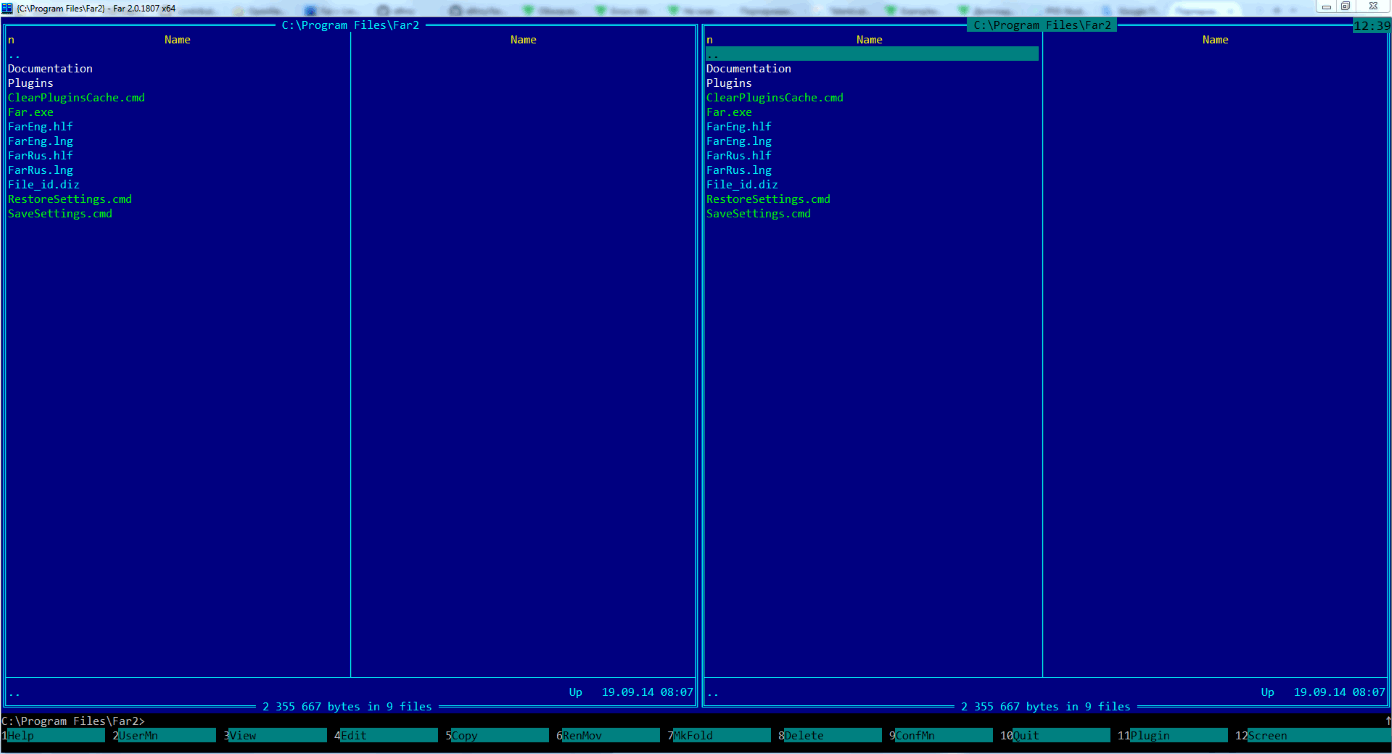Select SaveSettings.cmd in left panel
This screenshot has height=754, width=1392.
click(60, 214)
